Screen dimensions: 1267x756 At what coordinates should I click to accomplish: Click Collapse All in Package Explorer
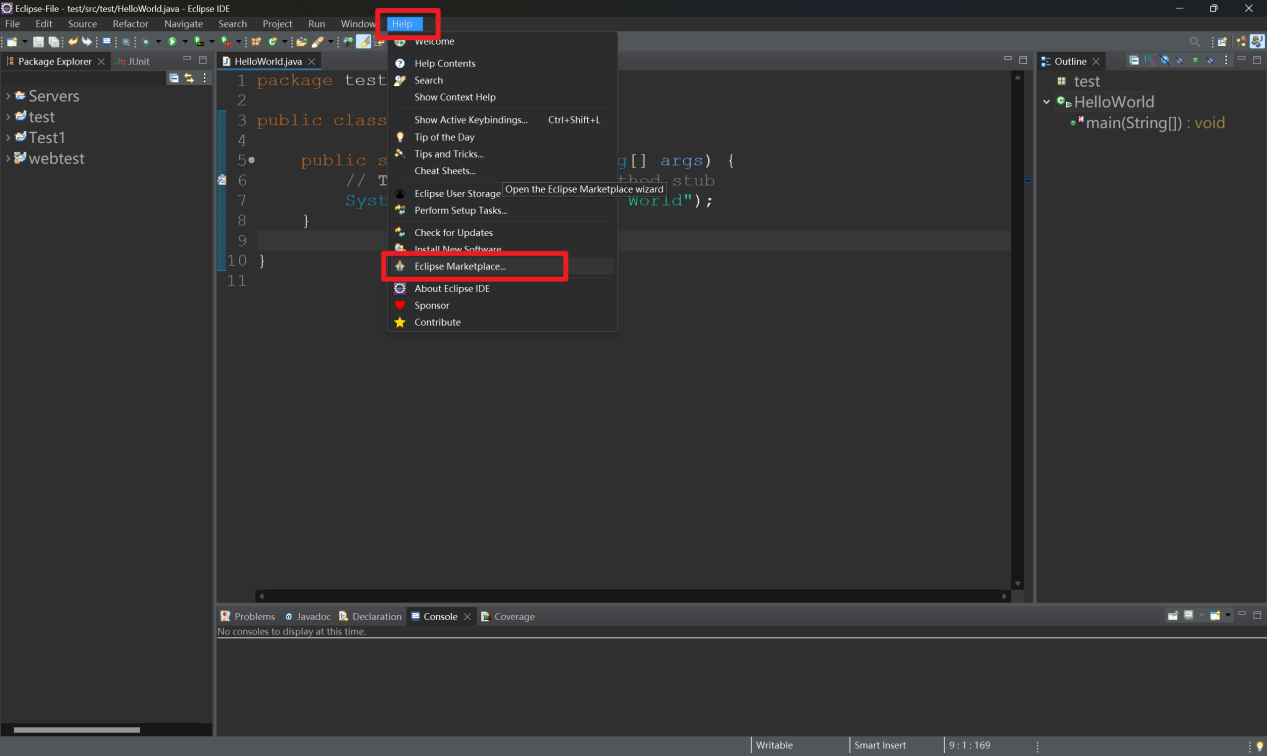click(174, 77)
